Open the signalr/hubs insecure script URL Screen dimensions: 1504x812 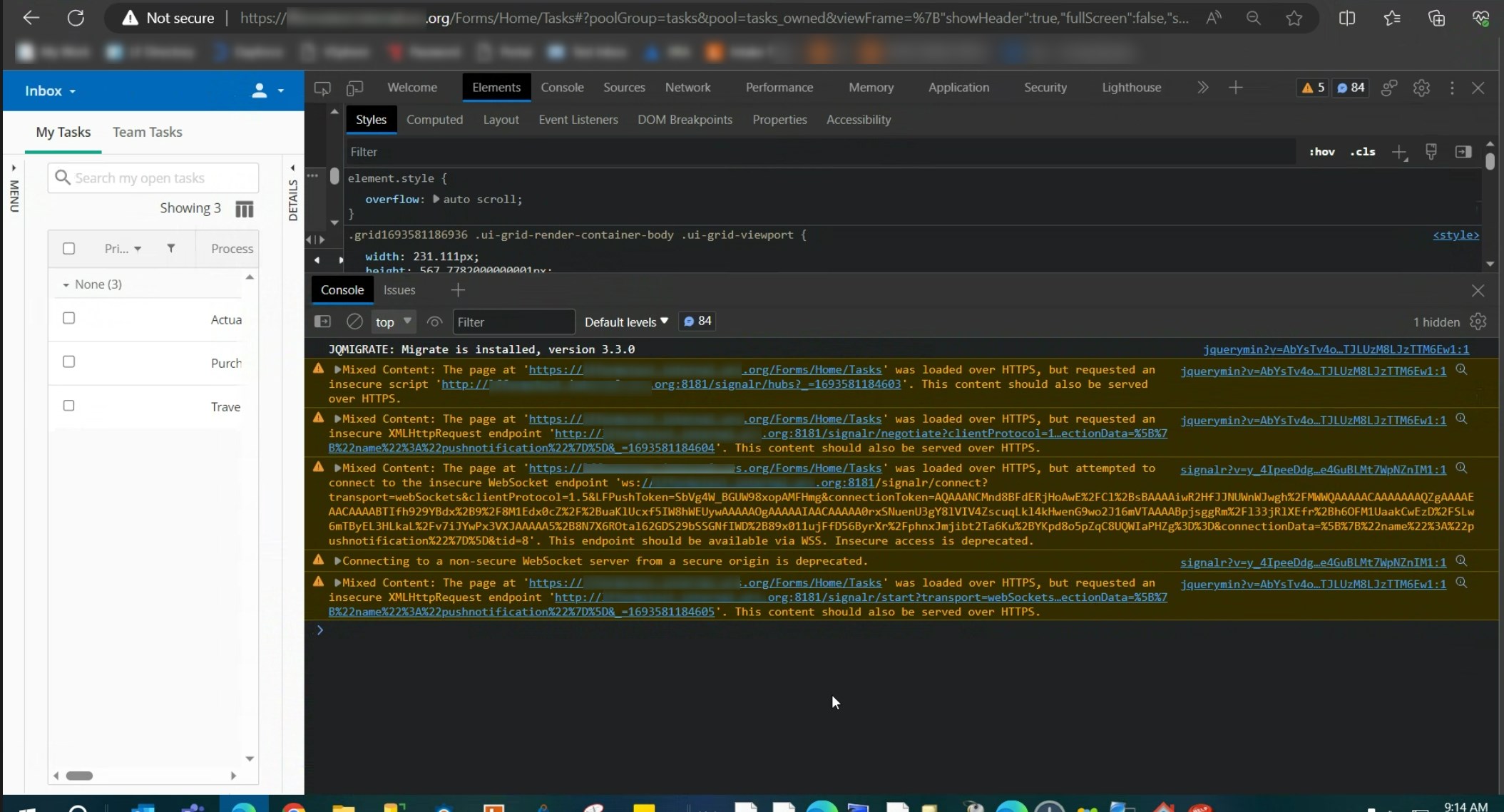point(671,384)
